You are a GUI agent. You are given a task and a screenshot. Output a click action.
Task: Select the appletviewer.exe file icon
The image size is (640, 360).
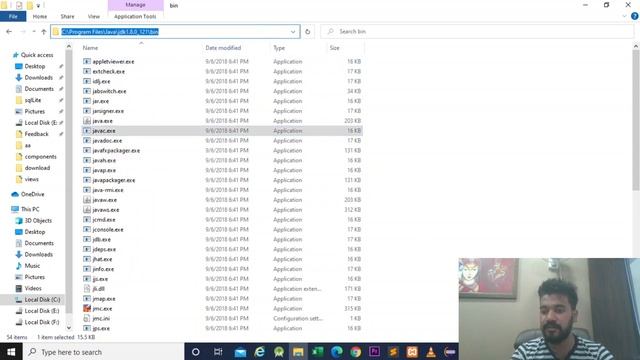pyautogui.click(x=87, y=61)
